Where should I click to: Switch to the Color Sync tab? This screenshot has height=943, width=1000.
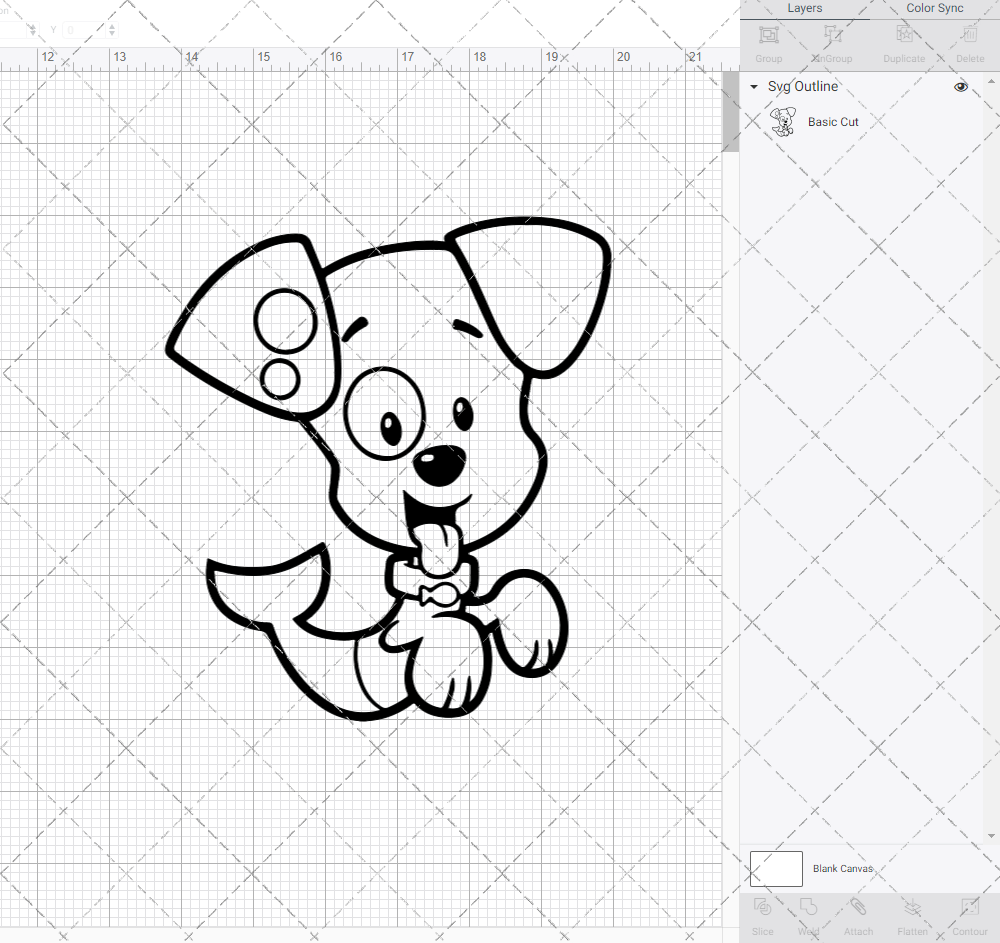tap(934, 8)
